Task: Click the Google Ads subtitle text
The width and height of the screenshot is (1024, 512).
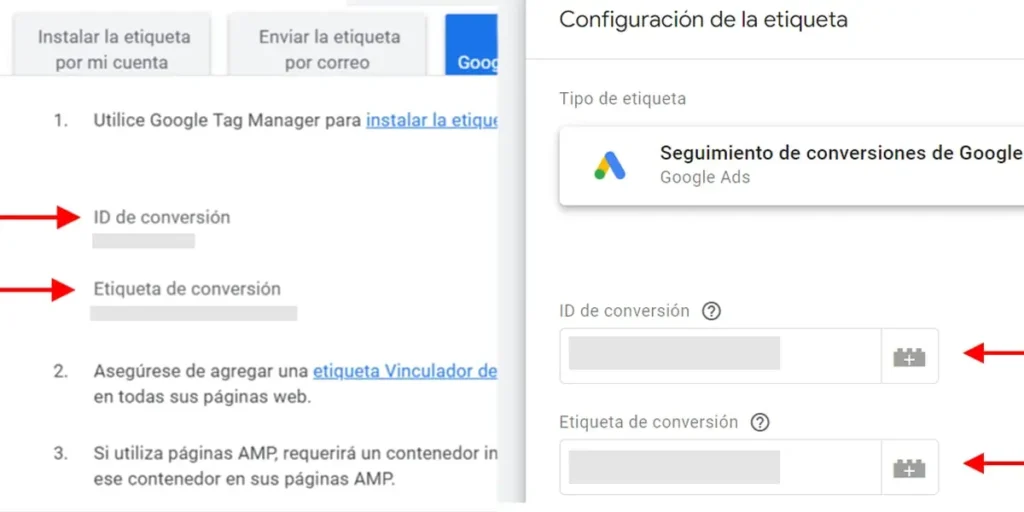Action: tap(705, 178)
